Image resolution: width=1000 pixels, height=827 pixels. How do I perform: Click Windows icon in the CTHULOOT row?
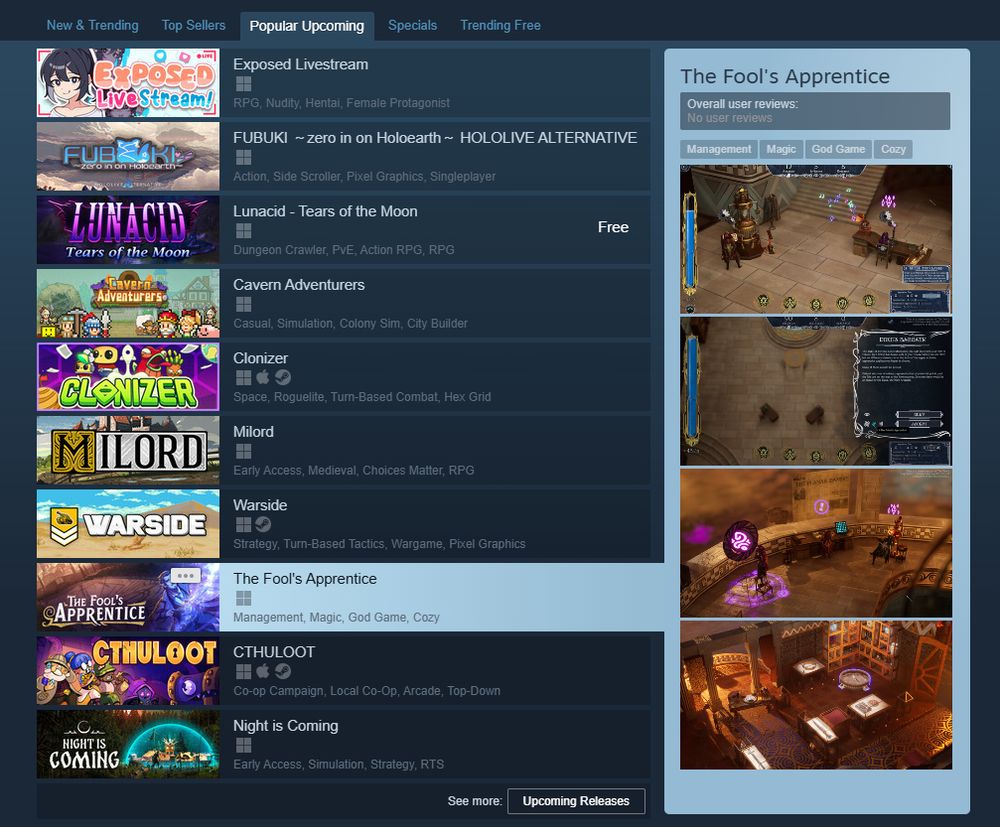pyautogui.click(x=243, y=671)
